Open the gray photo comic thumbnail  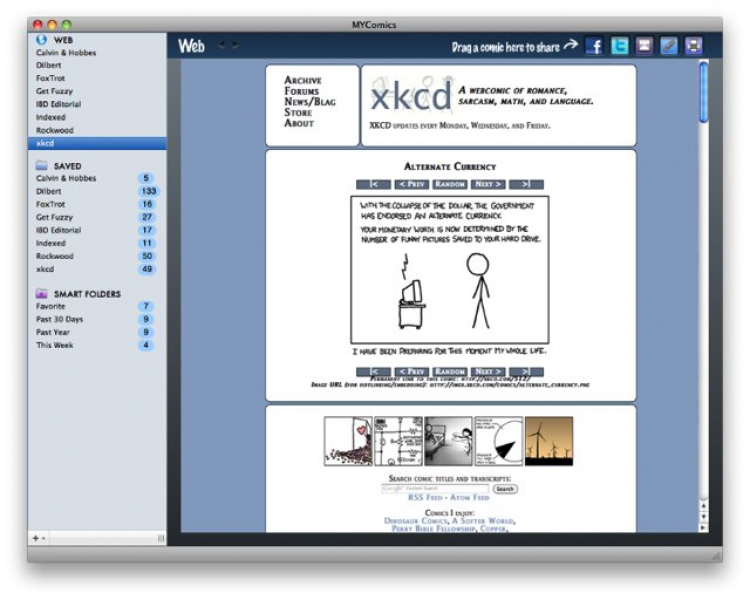(x=449, y=441)
